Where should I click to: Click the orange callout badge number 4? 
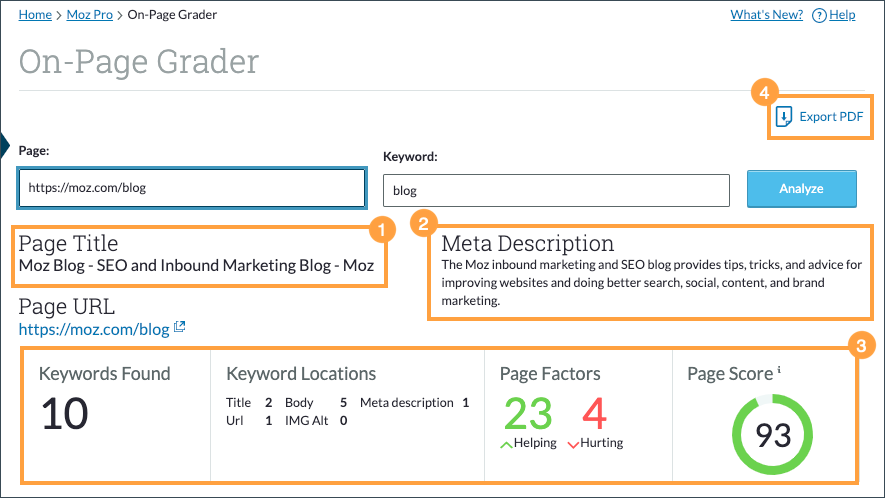(764, 92)
